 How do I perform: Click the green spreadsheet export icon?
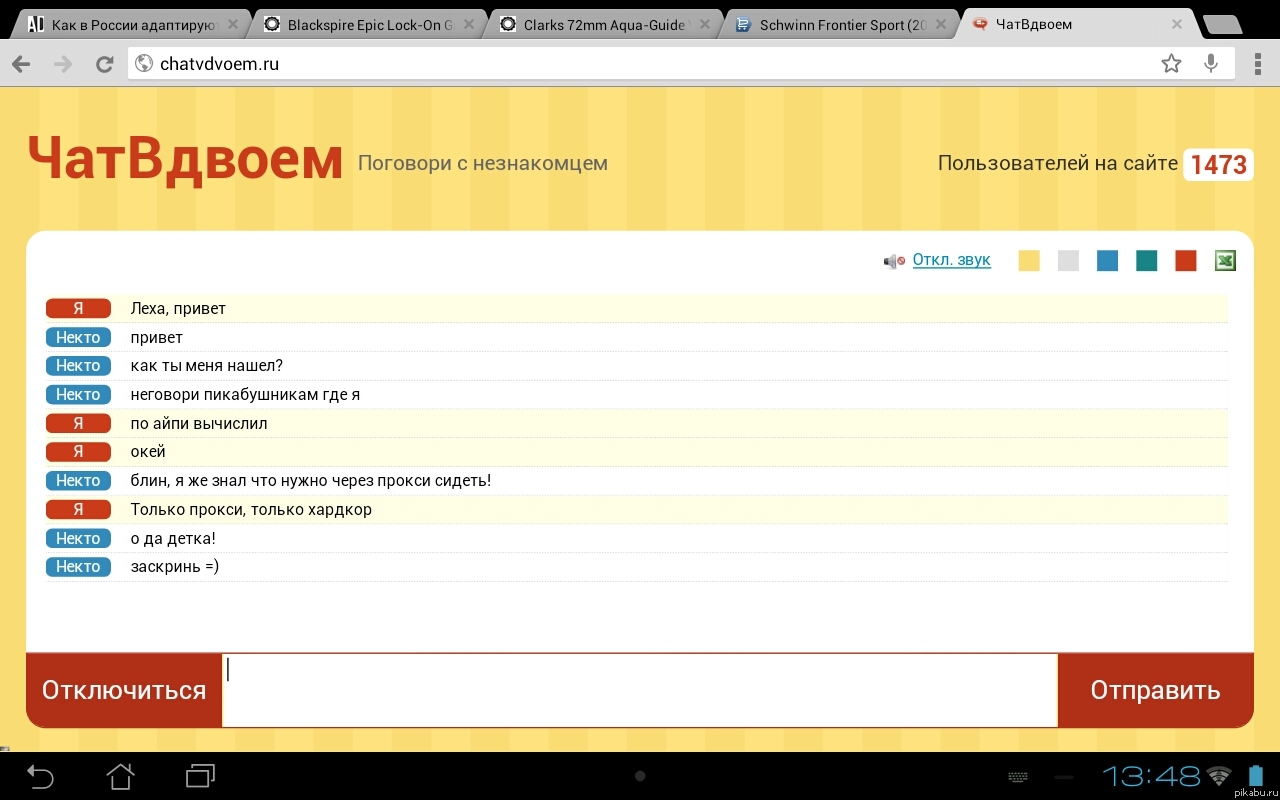1225,261
